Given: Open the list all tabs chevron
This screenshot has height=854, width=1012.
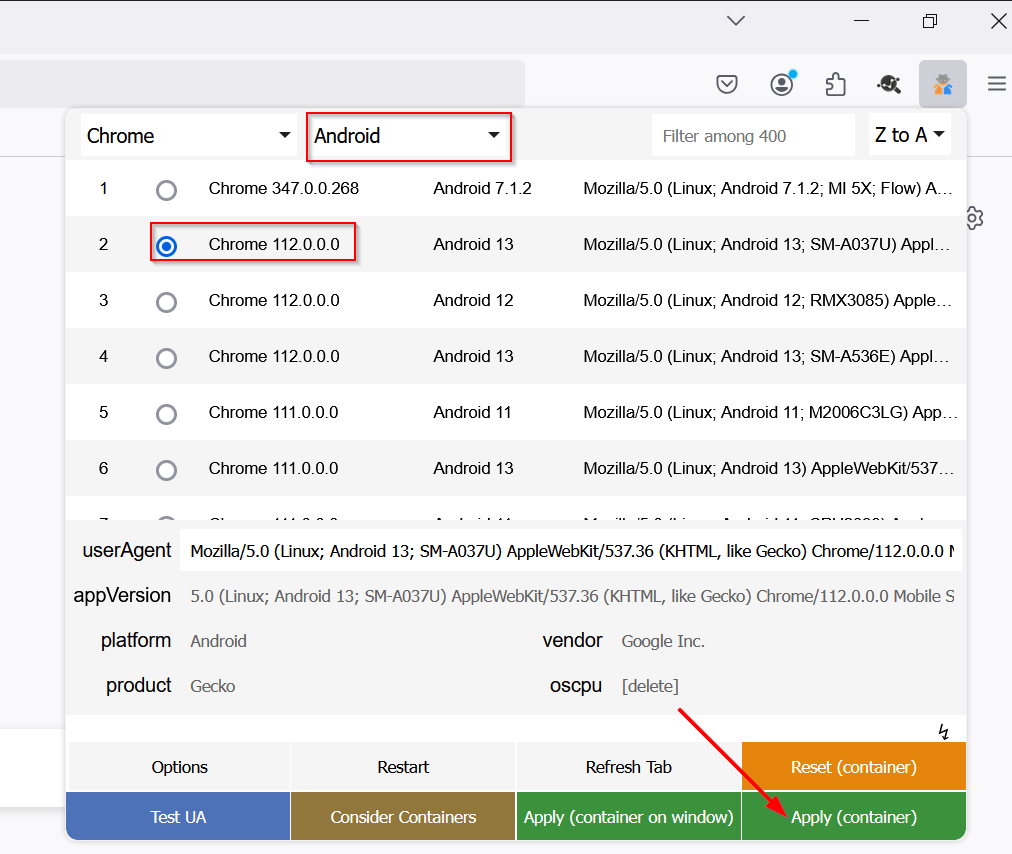Looking at the screenshot, I should pos(736,21).
